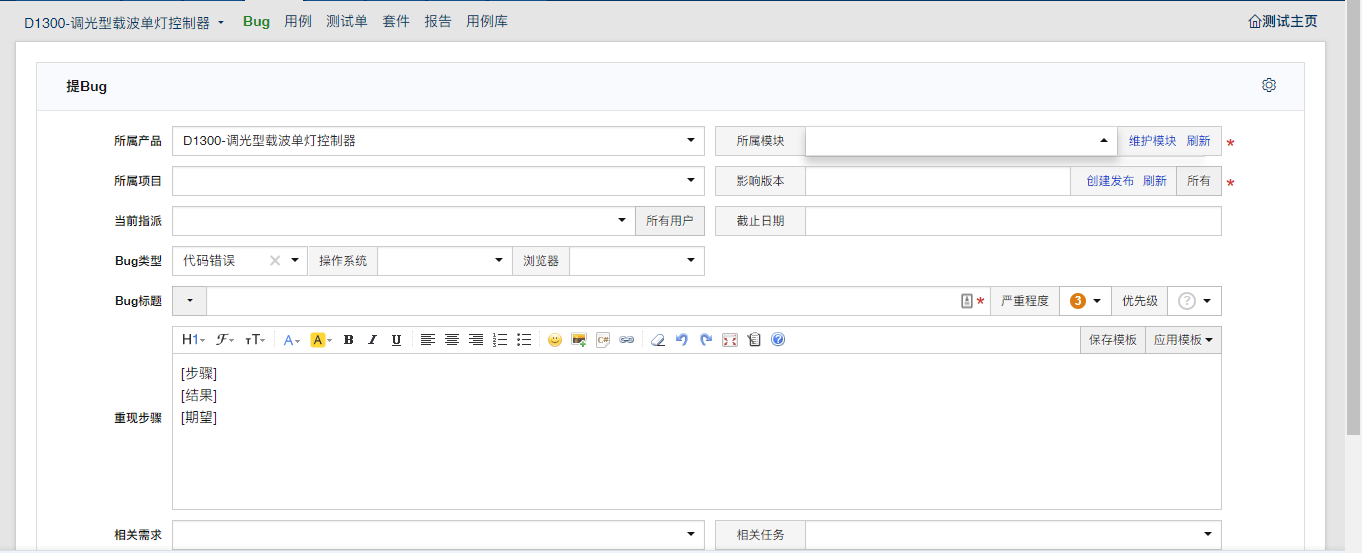Click 所有用户 button

coord(670,221)
